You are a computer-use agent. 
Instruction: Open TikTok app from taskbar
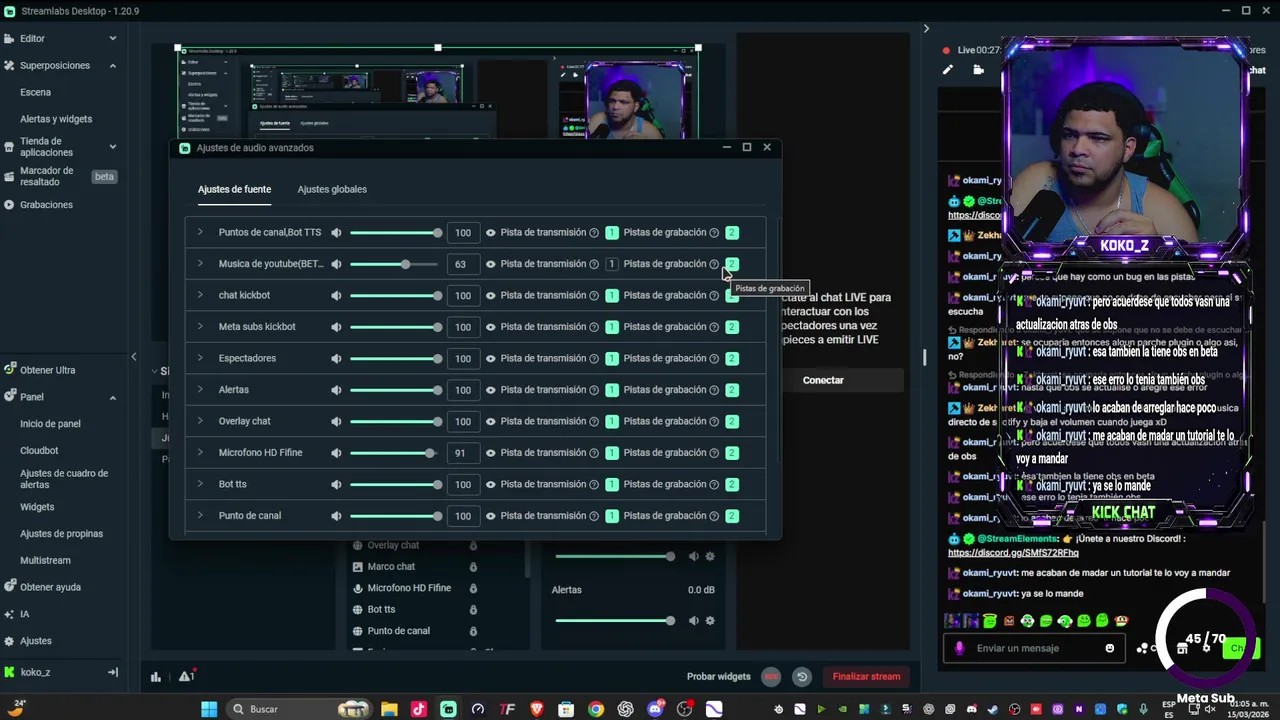click(419, 709)
